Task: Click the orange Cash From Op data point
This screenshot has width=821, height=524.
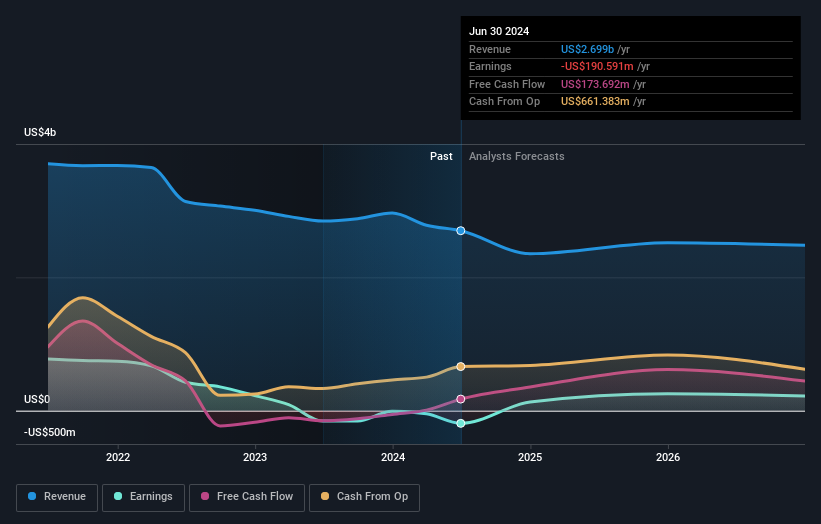Action: coord(460,366)
